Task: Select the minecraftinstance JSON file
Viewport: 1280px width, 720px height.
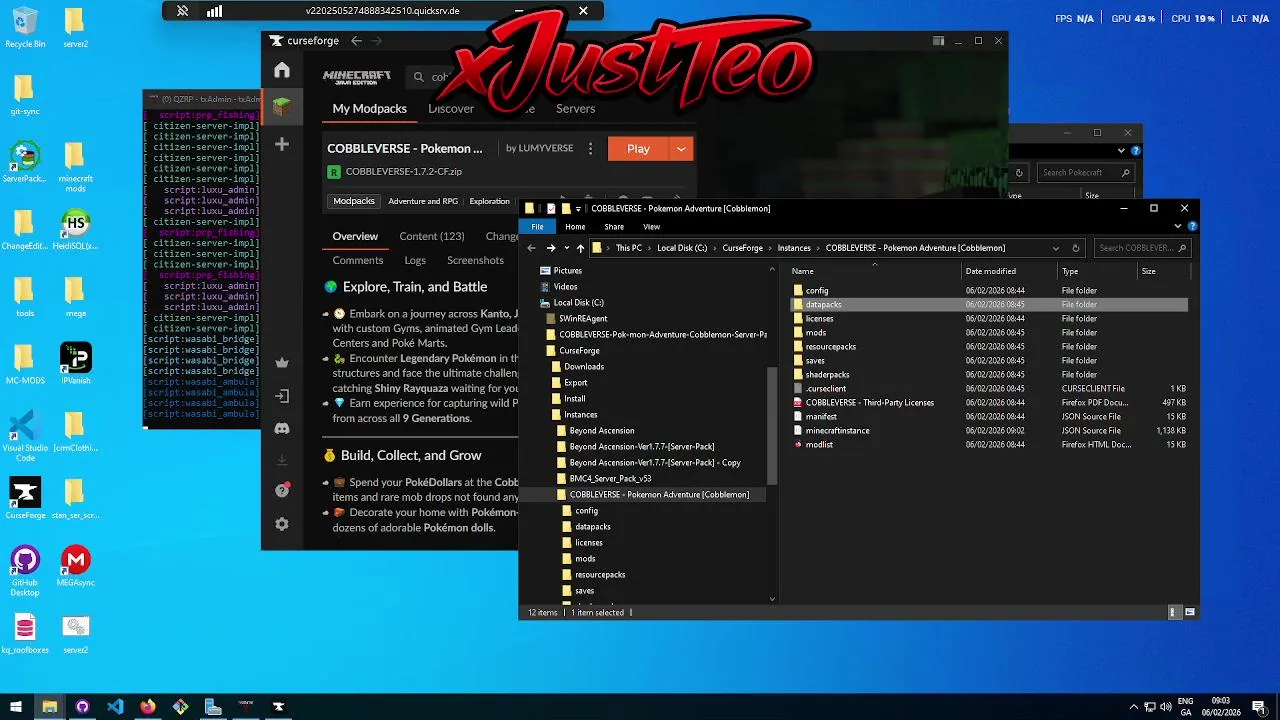Action: pyautogui.click(x=838, y=430)
